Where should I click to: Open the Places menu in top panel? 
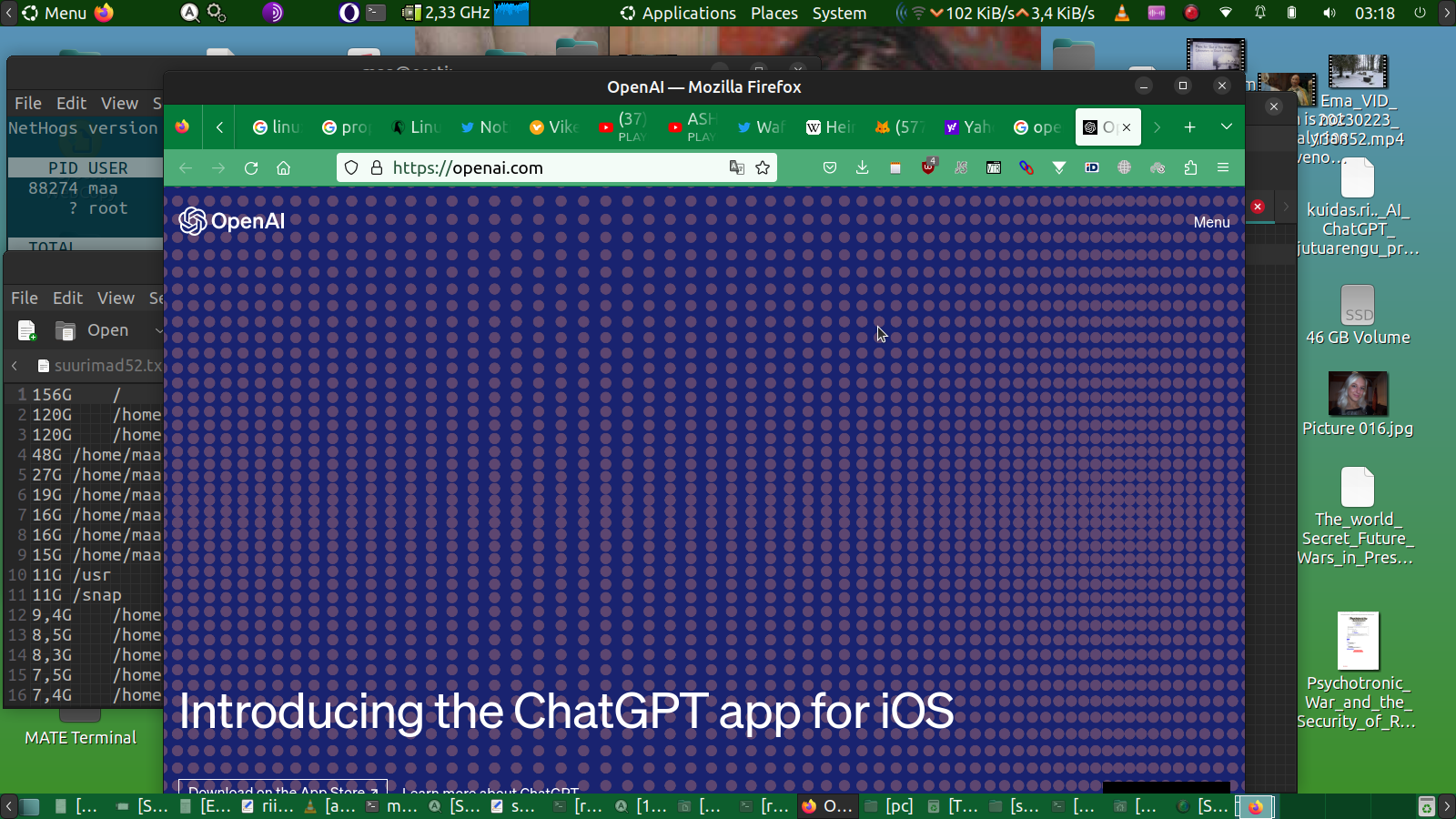[x=774, y=13]
